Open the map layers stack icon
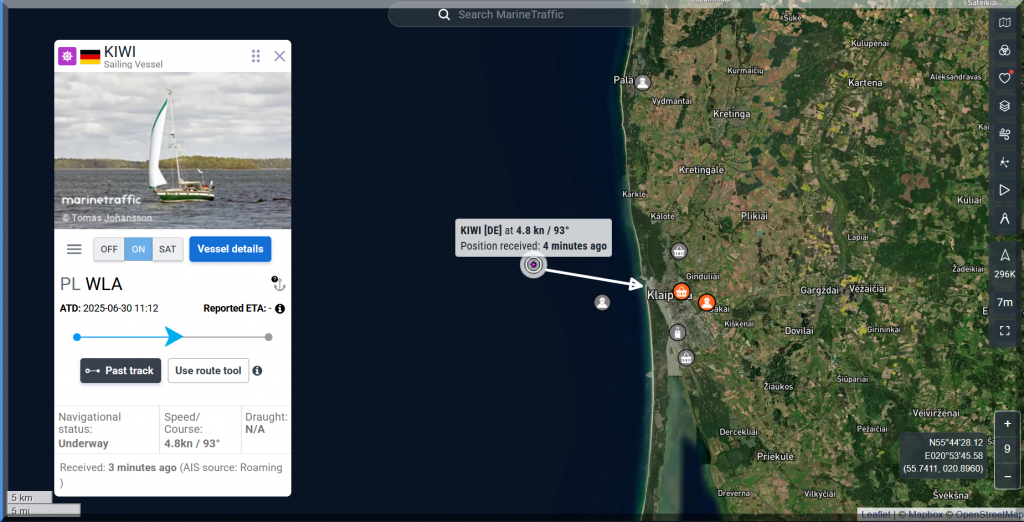Screen dimensions: 1024x522 pos(1005,106)
